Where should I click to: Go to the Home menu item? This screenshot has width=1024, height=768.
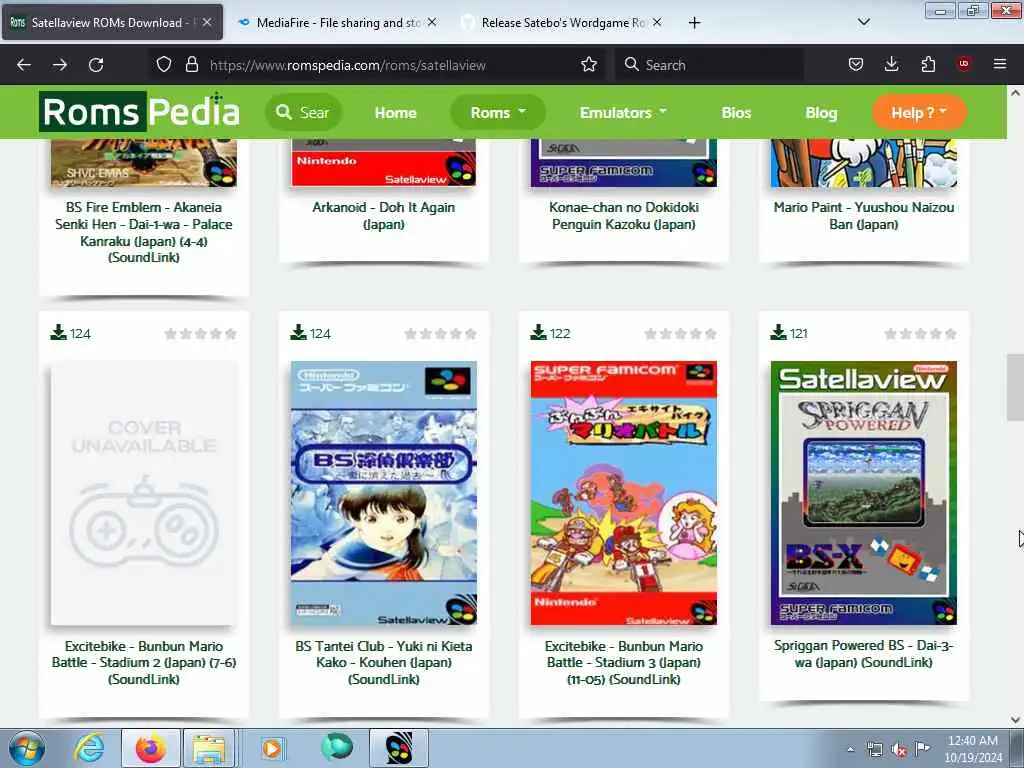(x=395, y=113)
